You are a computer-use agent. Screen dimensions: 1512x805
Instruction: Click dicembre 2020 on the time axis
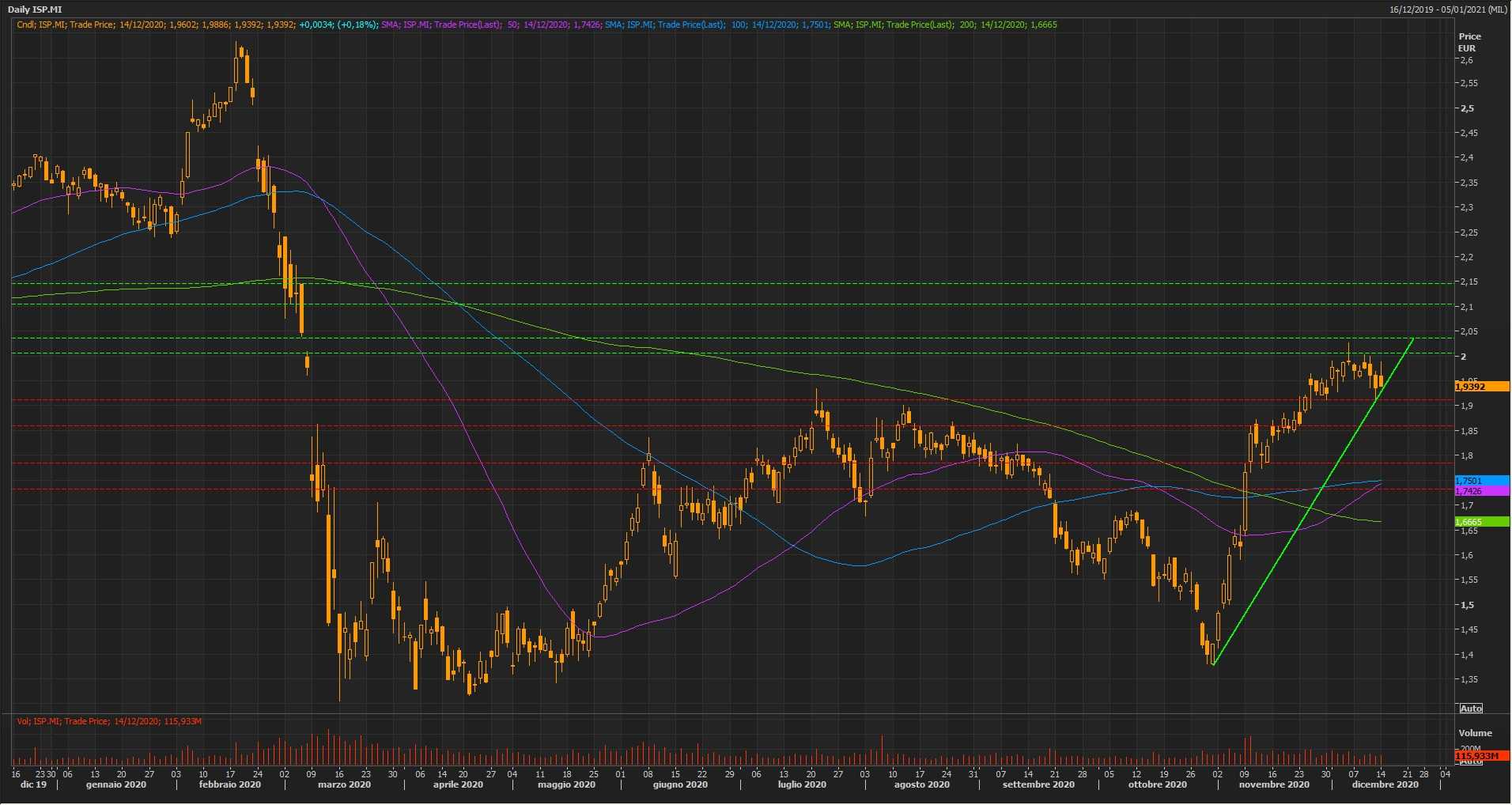1385,784
